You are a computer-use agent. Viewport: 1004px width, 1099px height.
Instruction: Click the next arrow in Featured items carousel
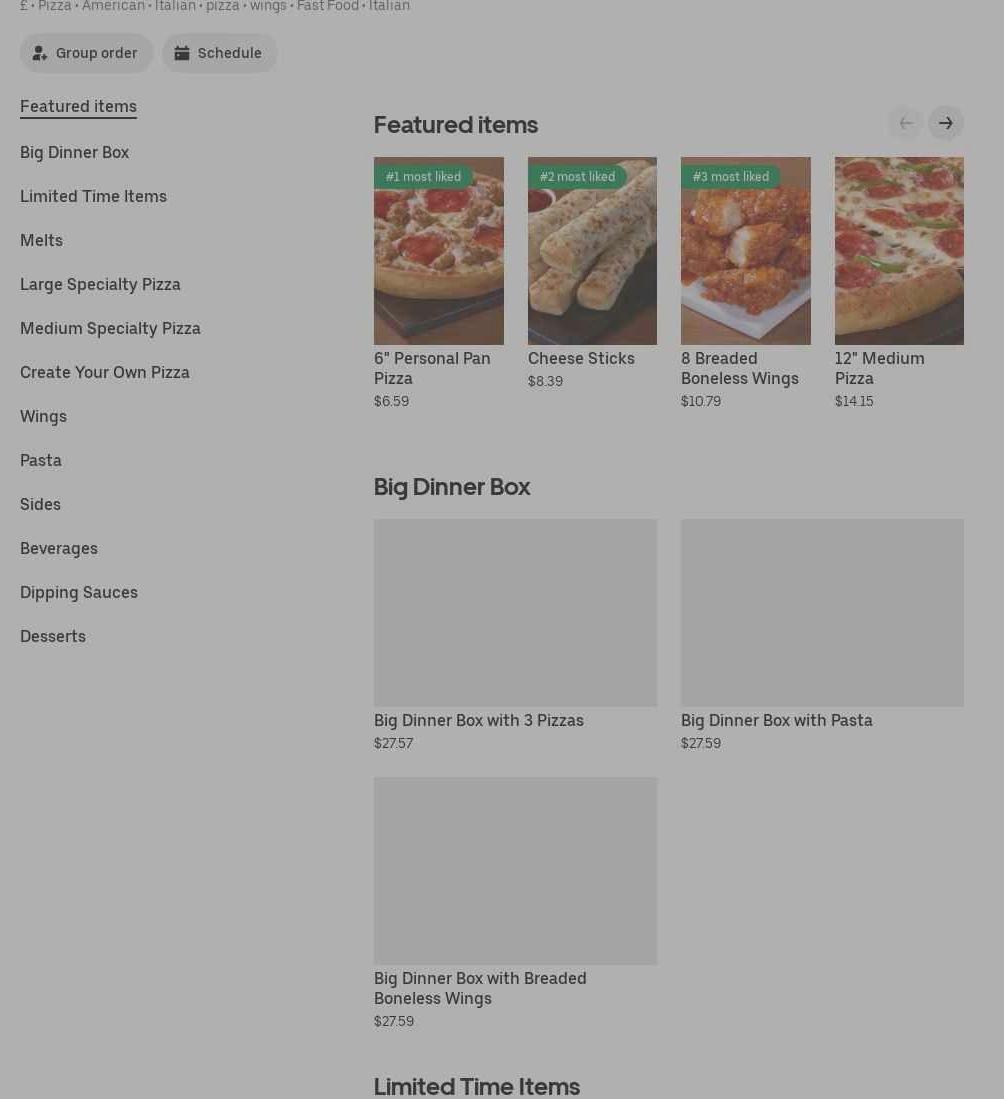coord(945,123)
